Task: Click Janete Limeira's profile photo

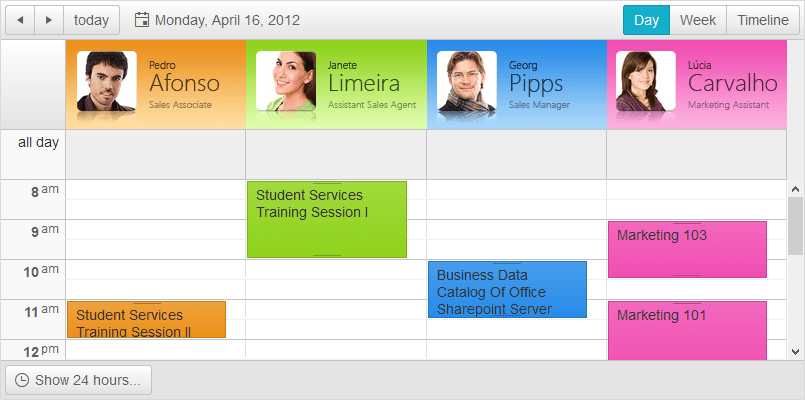Action: click(x=286, y=81)
